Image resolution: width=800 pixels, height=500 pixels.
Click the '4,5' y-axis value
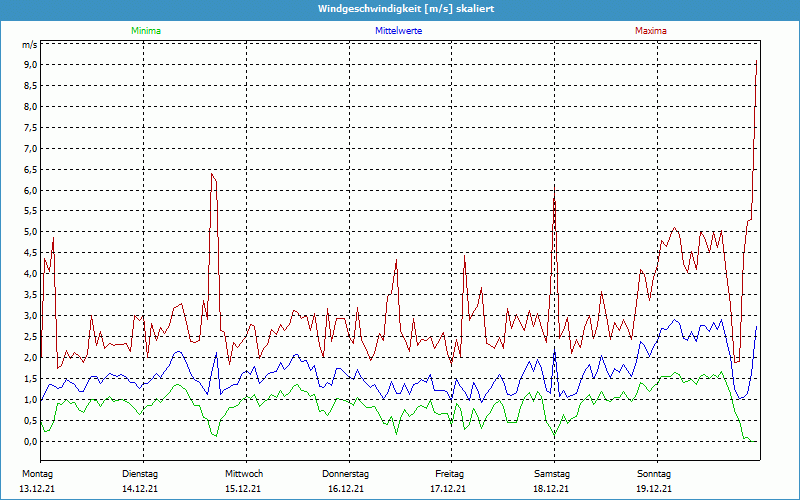coord(30,253)
